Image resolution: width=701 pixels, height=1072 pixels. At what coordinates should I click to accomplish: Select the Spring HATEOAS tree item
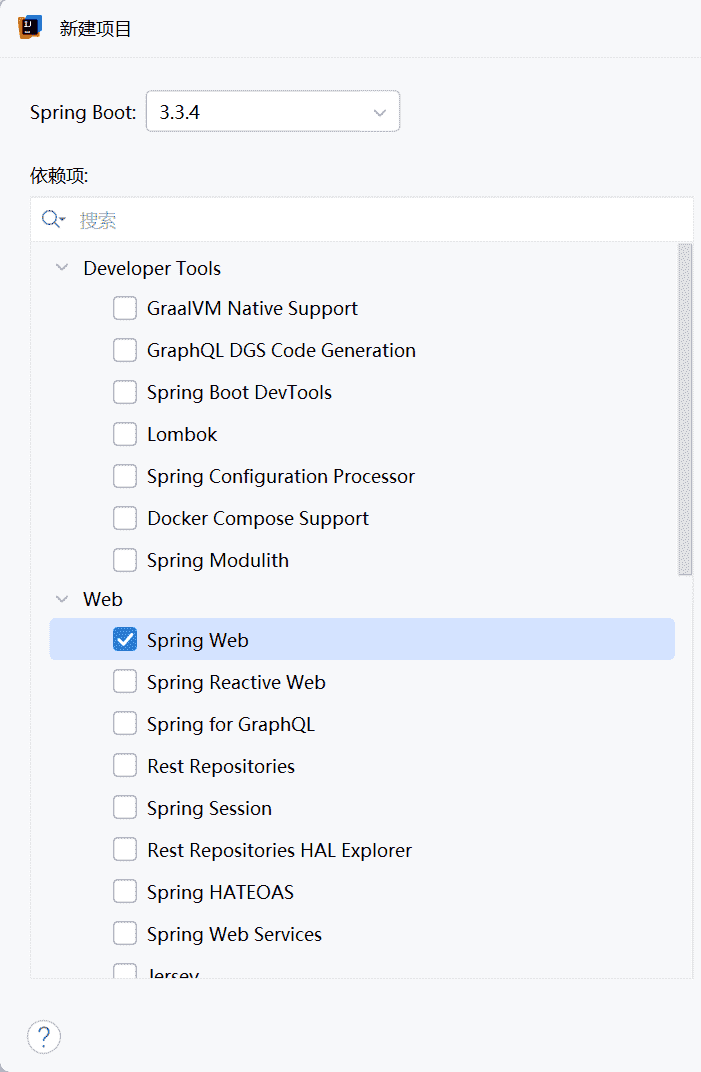click(220, 892)
